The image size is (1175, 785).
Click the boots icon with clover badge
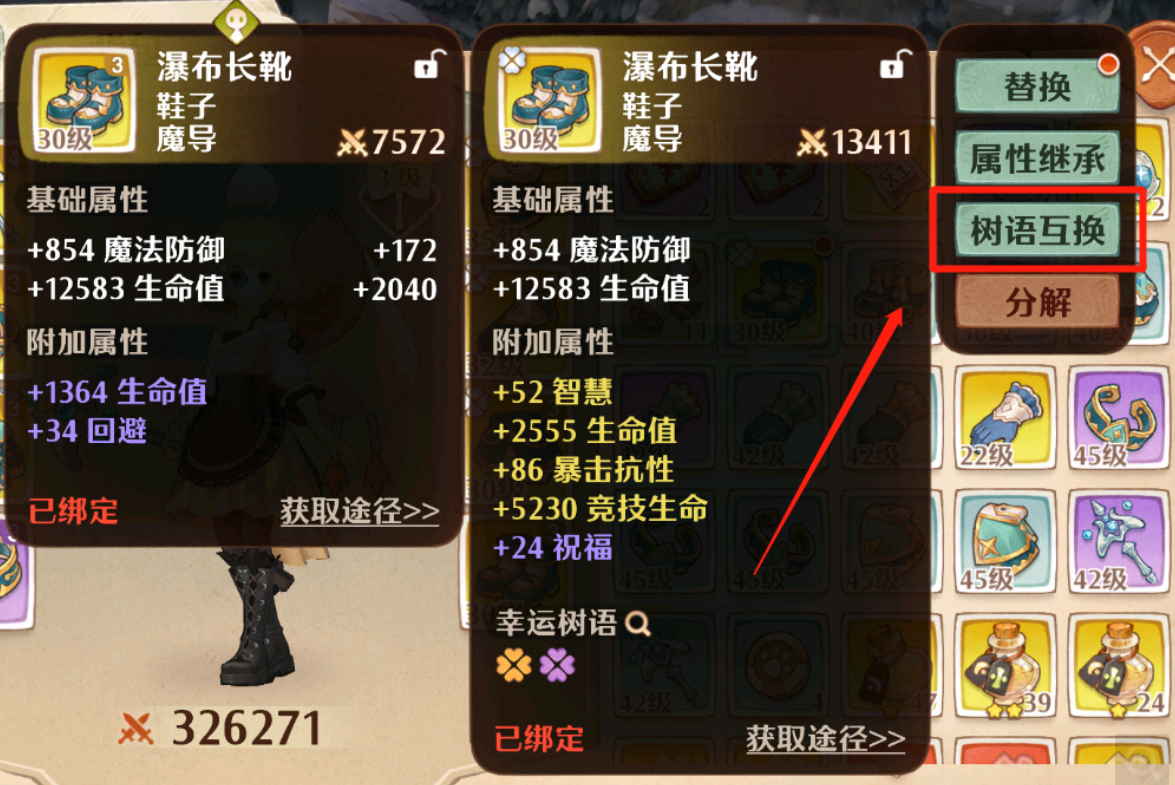551,100
